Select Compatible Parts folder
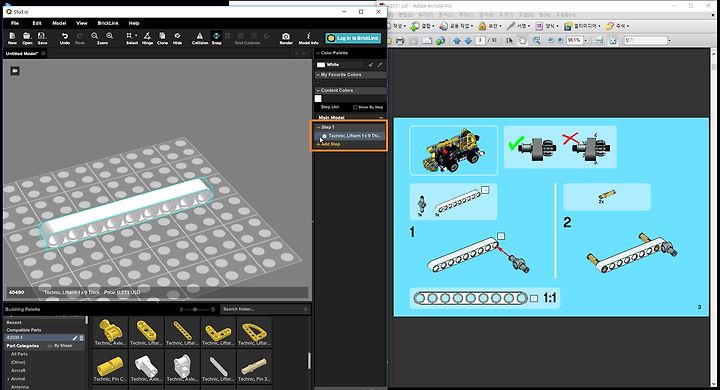 [x=23, y=330]
